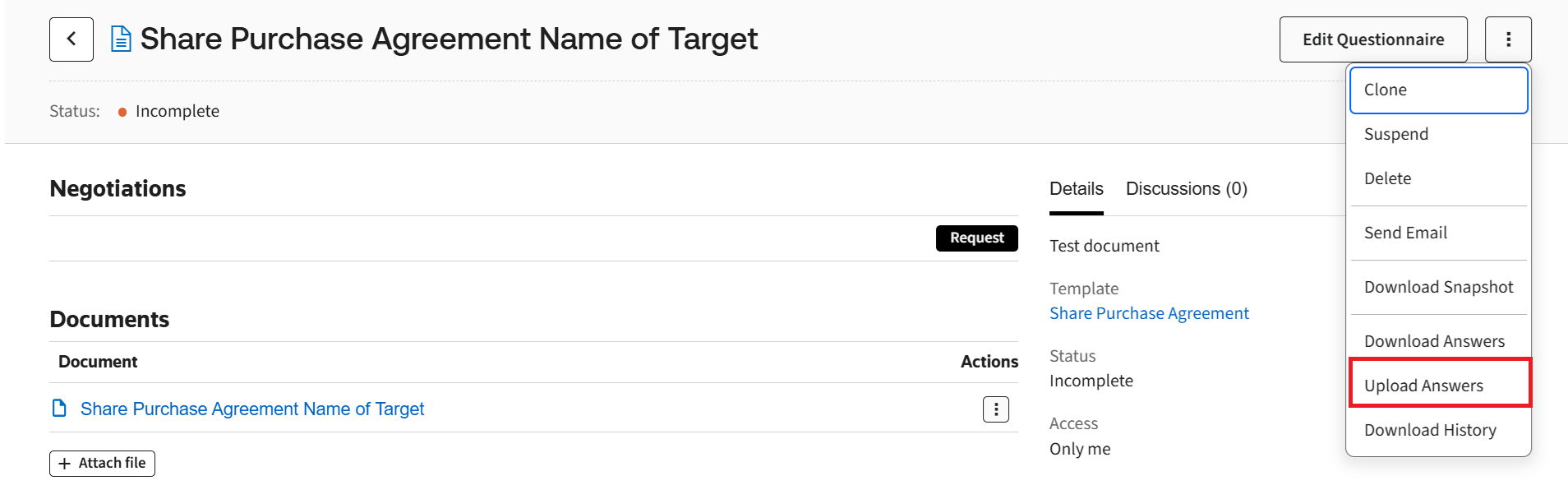Select the Details tab
Viewport: 1568px width, 499px height.
click(x=1076, y=189)
